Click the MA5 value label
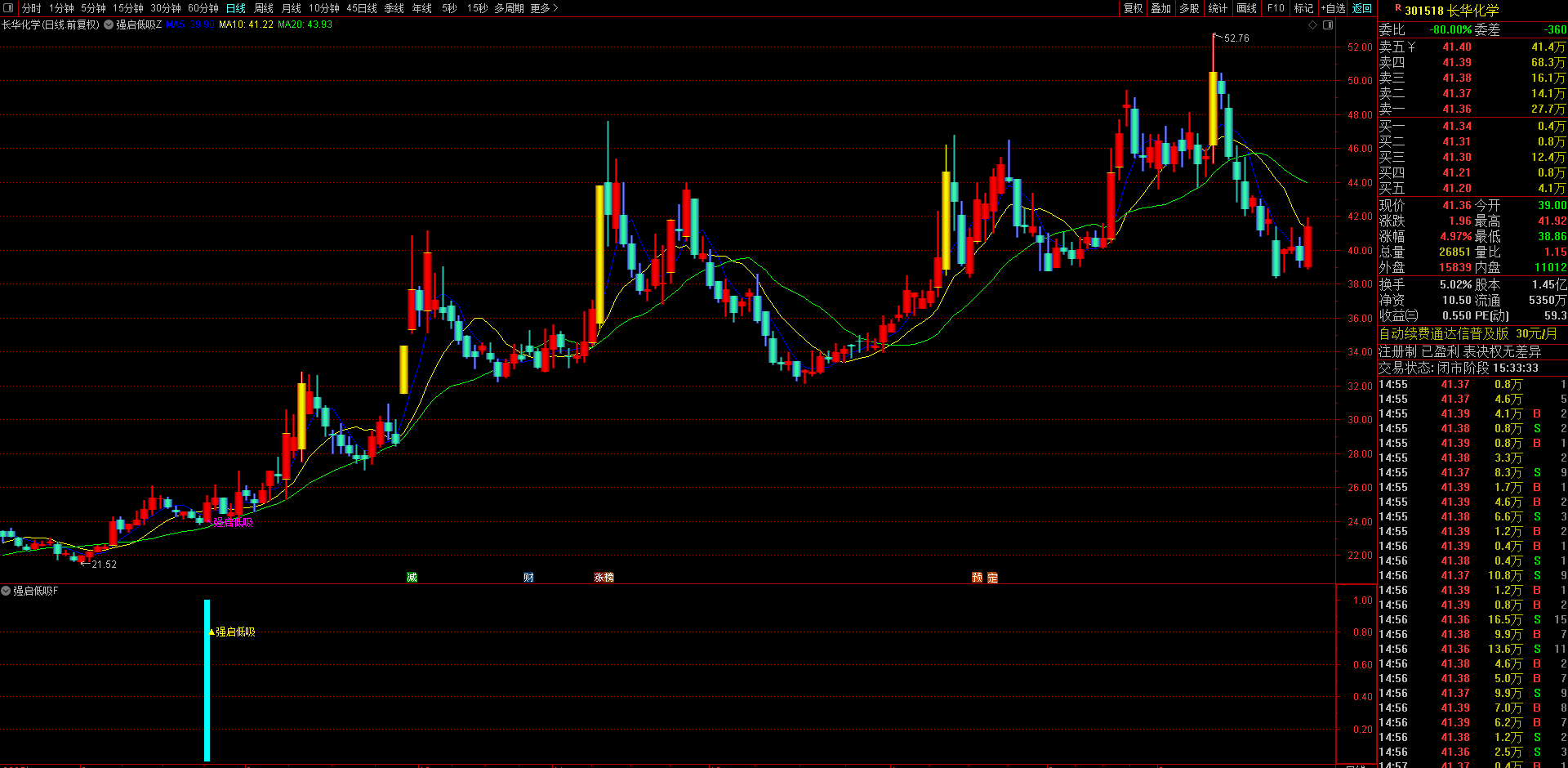The width and height of the screenshot is (1568, 768). 189,25
